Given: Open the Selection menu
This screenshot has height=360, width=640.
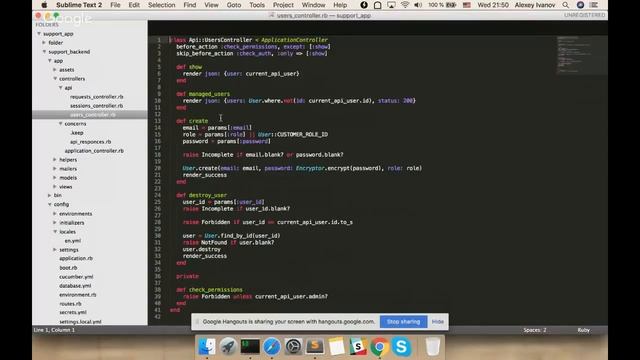Looking at the screenshot, I should tap(162, 5).
